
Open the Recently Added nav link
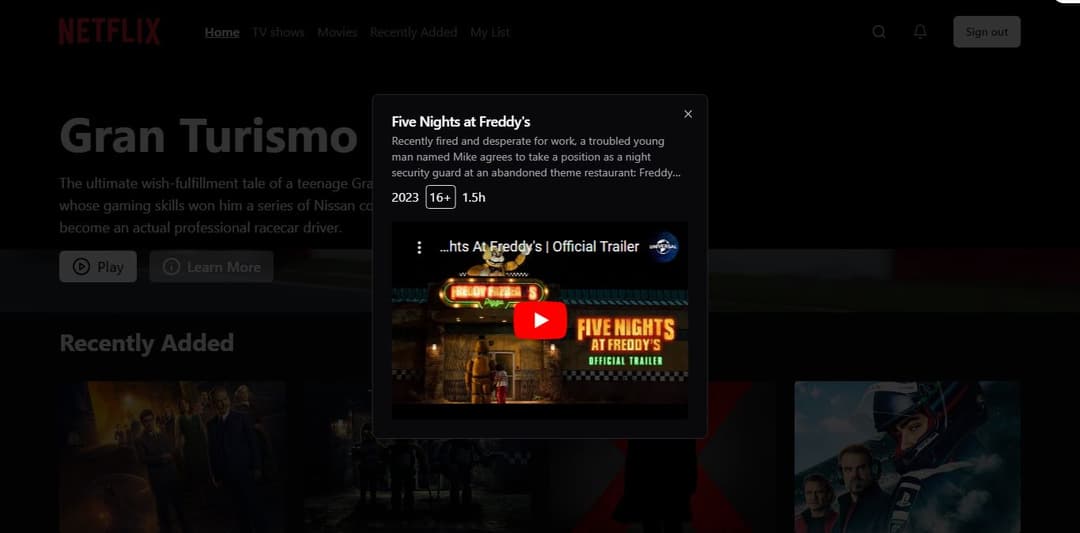click(413, 32)
